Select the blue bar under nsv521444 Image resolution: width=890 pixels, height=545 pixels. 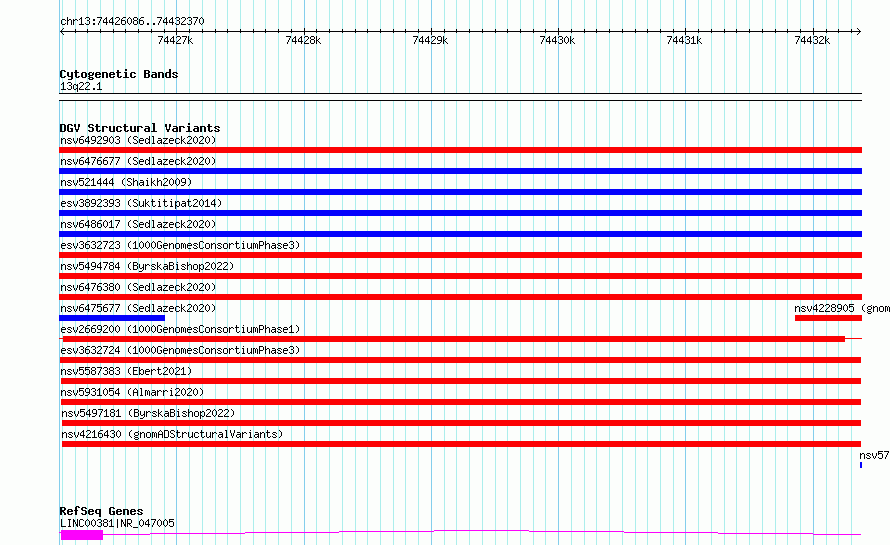460,192
